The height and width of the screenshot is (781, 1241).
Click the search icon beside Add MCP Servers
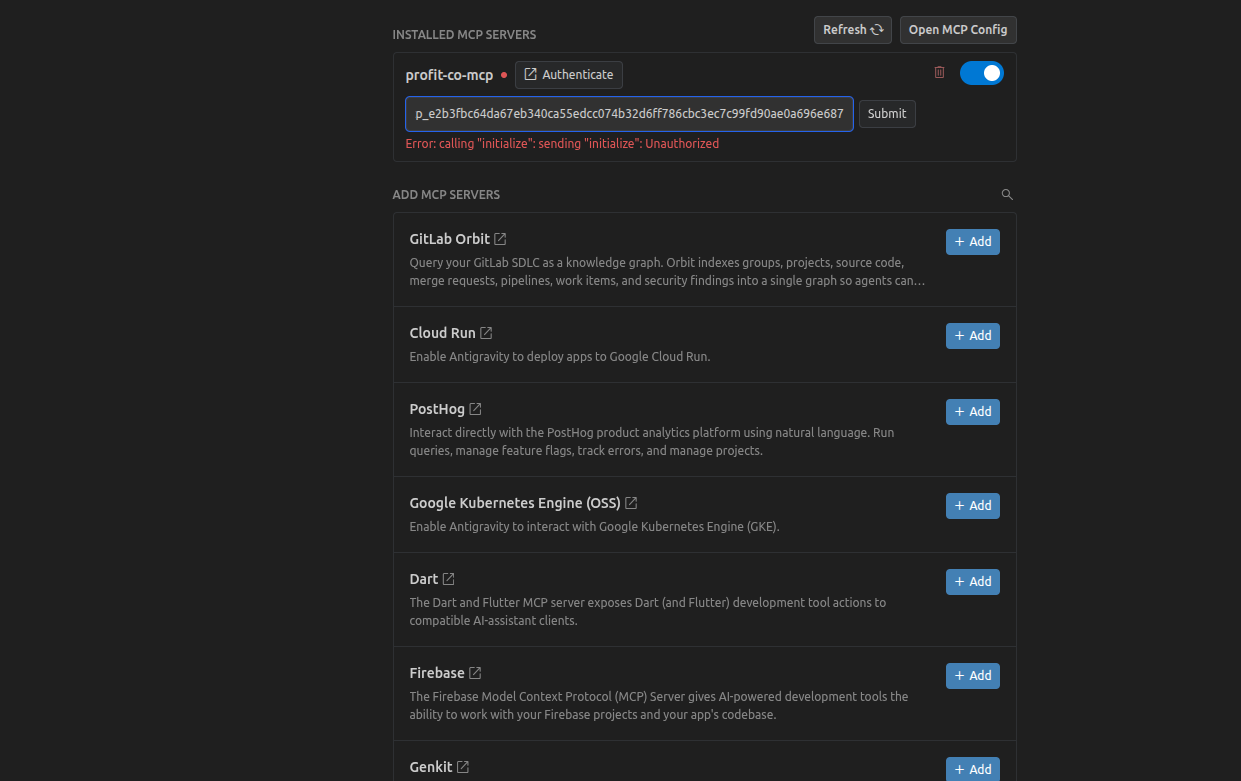tap(1007, 194)
